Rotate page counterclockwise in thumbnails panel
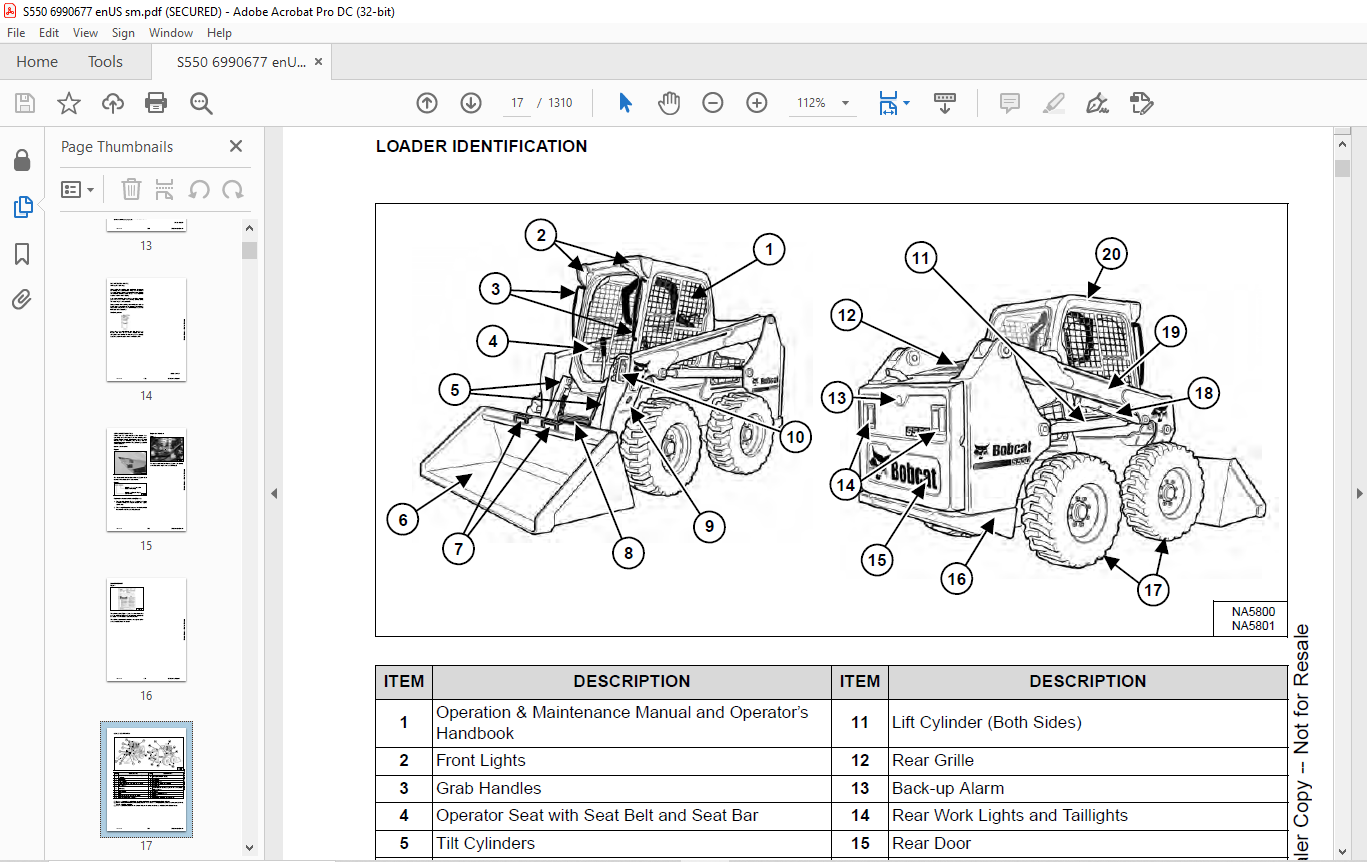1367x862 pixels. (200, 189)
